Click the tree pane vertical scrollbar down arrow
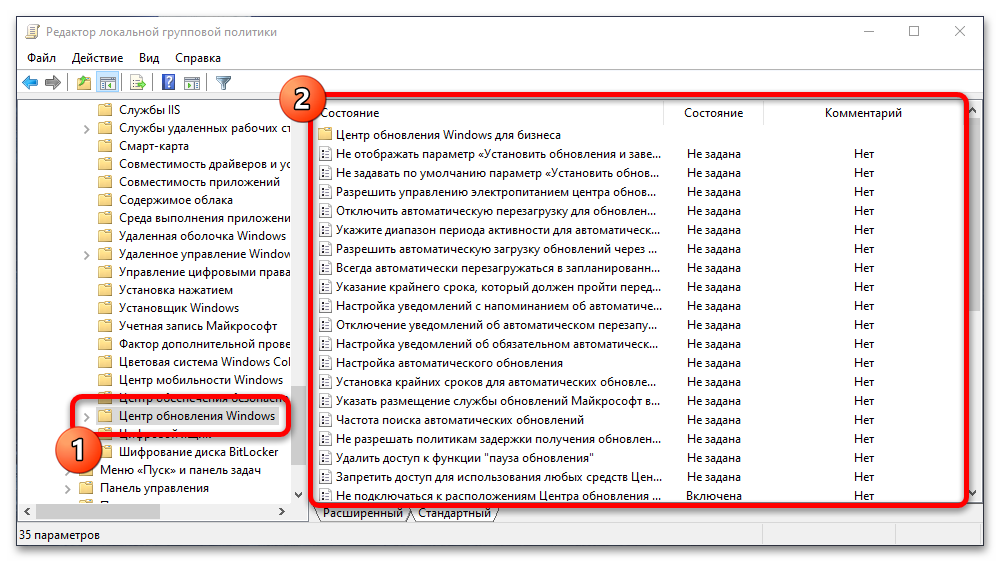Viewport: 1000px width, 562px height. pos(298,495)
